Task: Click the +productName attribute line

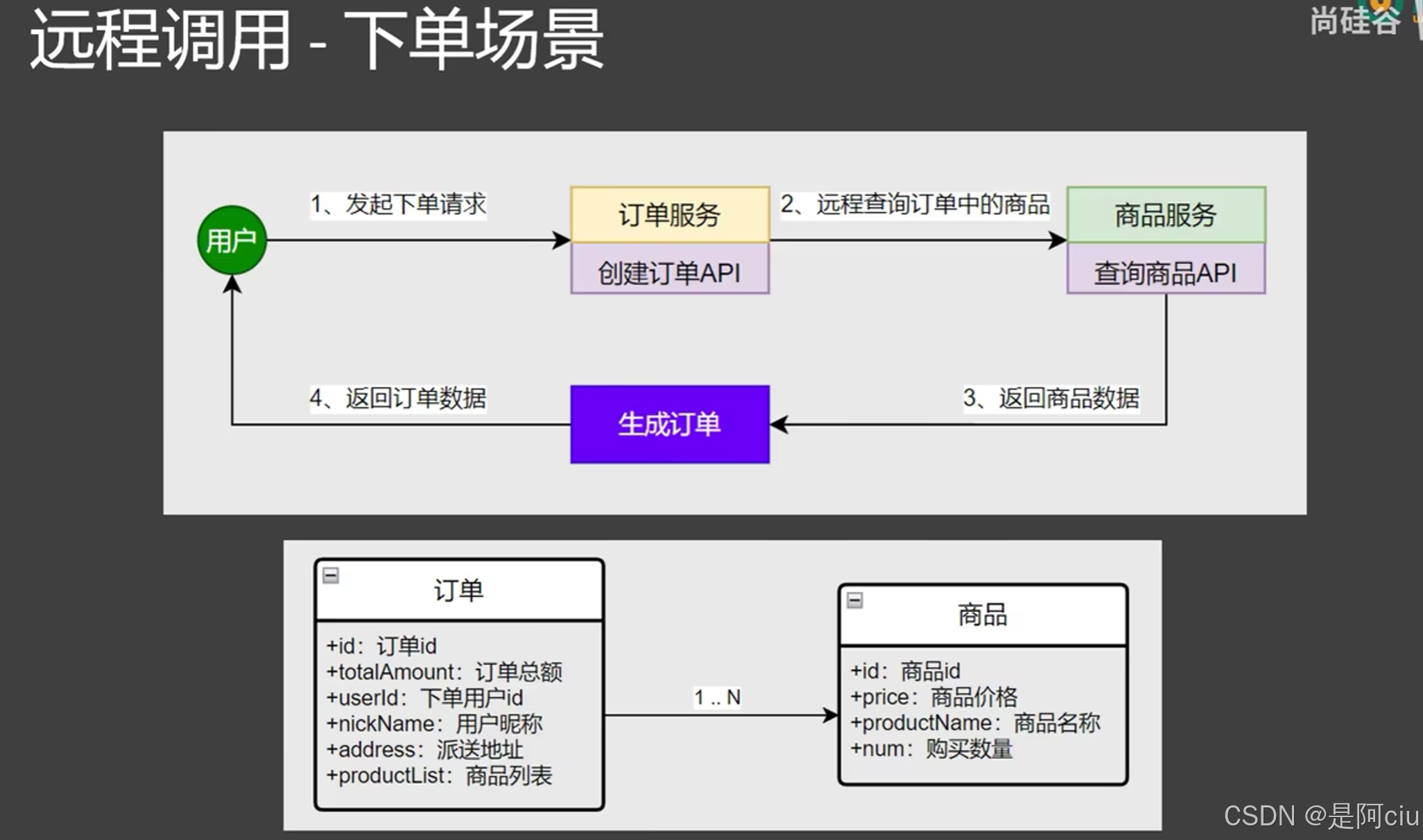Action: point(974,723)
